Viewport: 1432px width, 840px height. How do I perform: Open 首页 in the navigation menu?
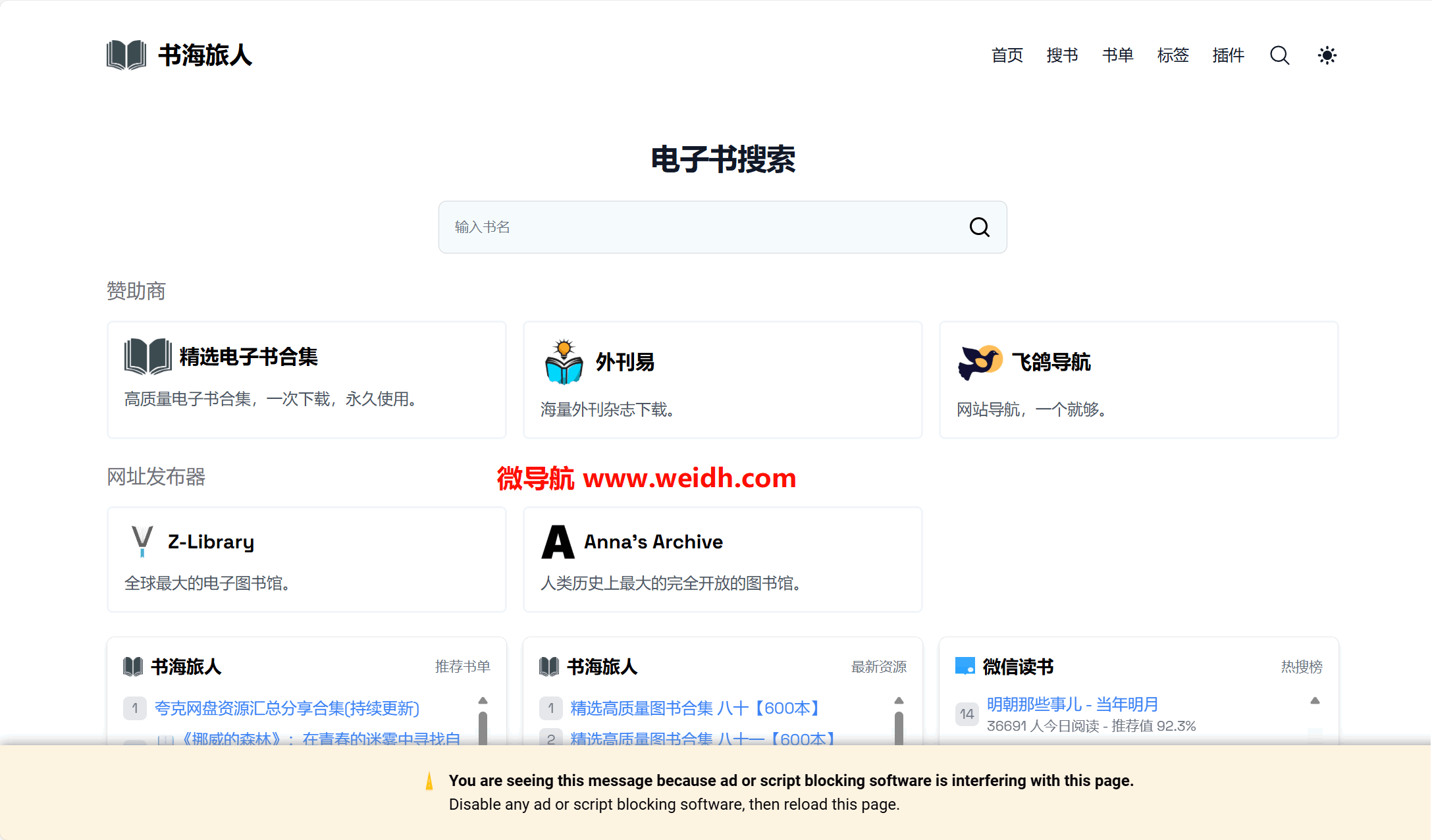(1007, 55)
